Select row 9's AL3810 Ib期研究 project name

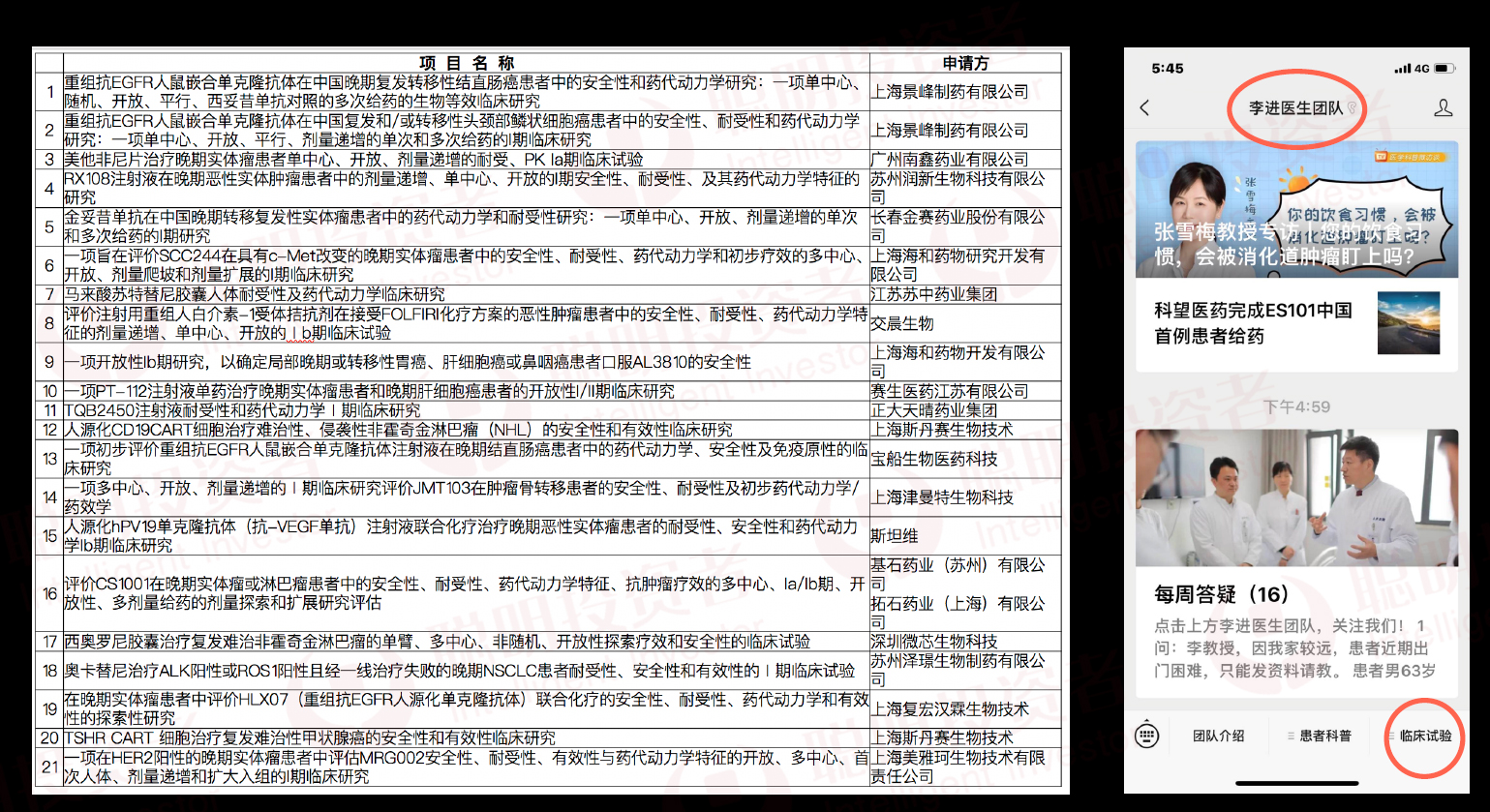point(467,362)
